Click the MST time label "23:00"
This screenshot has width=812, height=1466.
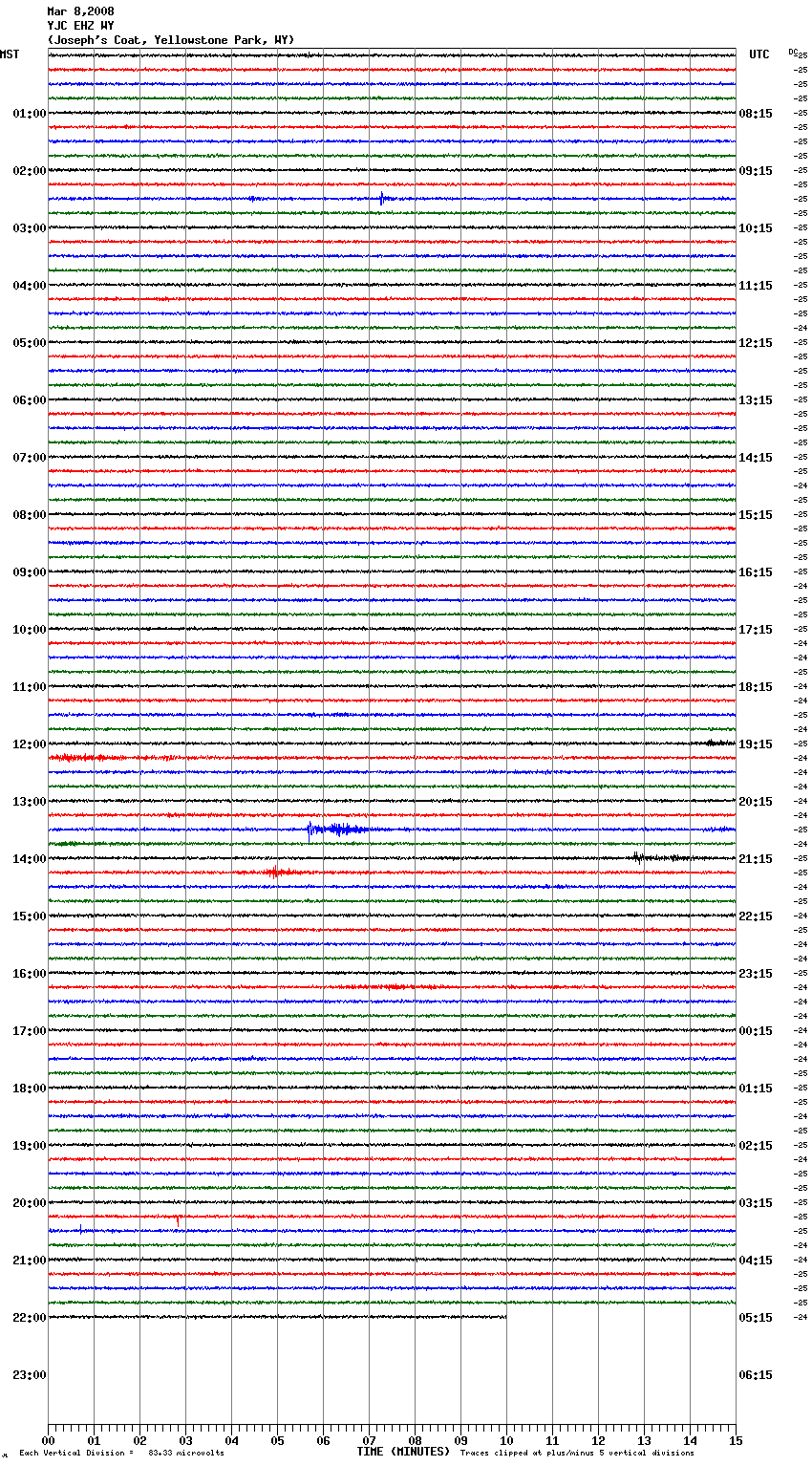(29, 1375)
